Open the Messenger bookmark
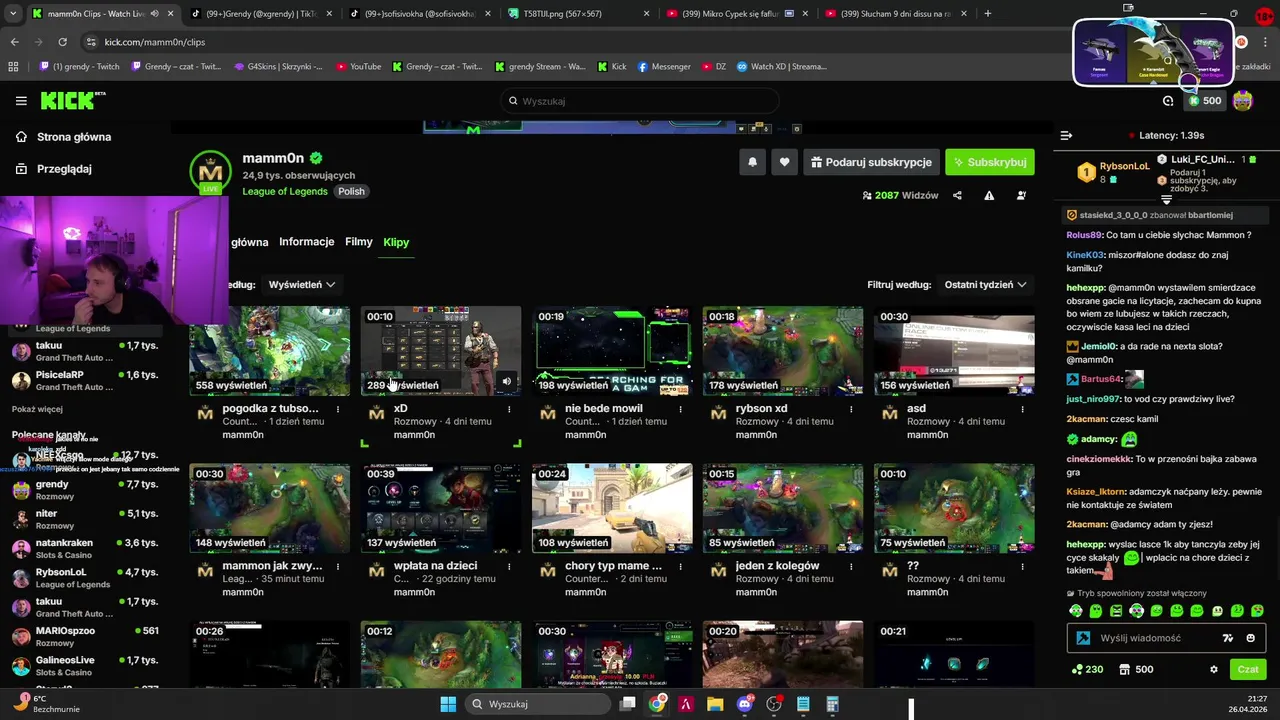 coord(664,67)
